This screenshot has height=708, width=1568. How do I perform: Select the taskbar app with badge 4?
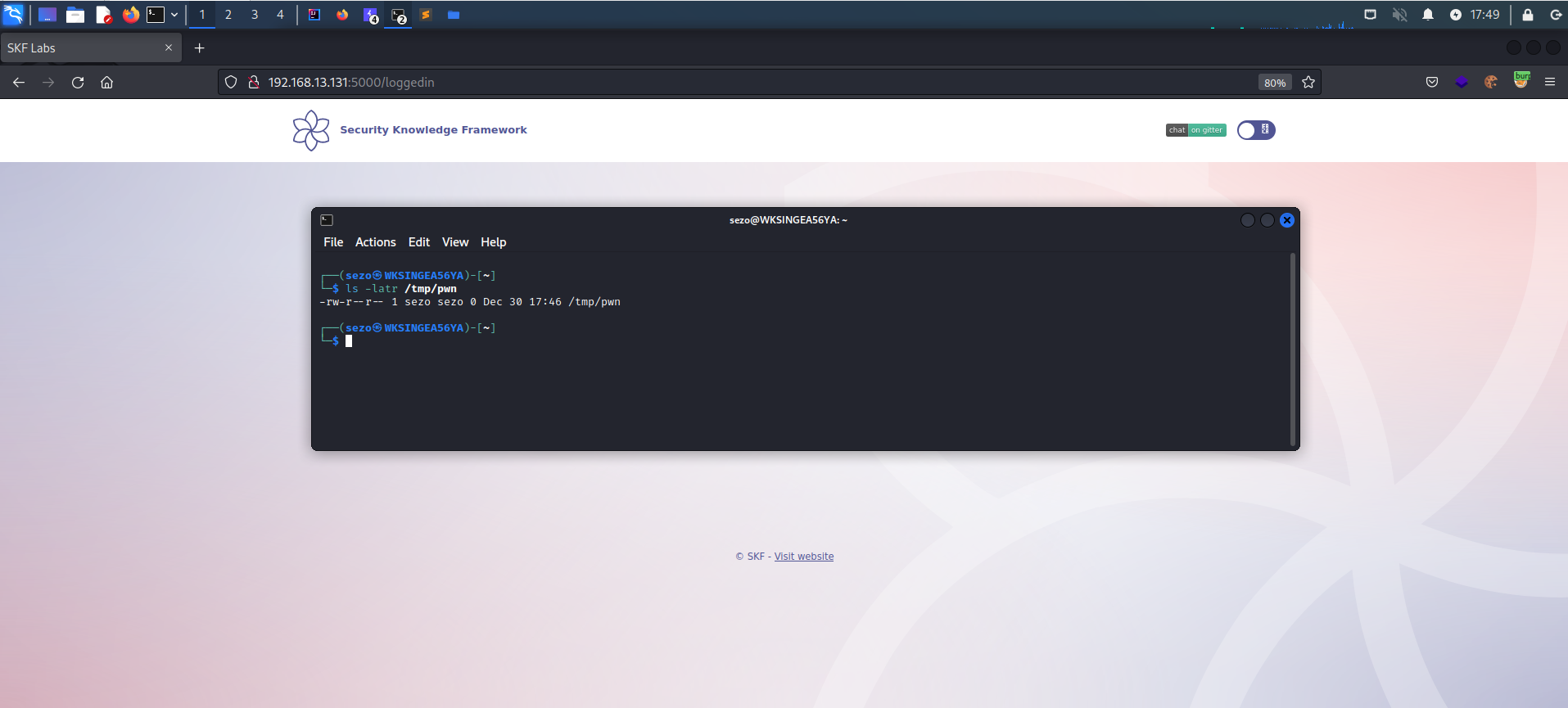point(370,14)
